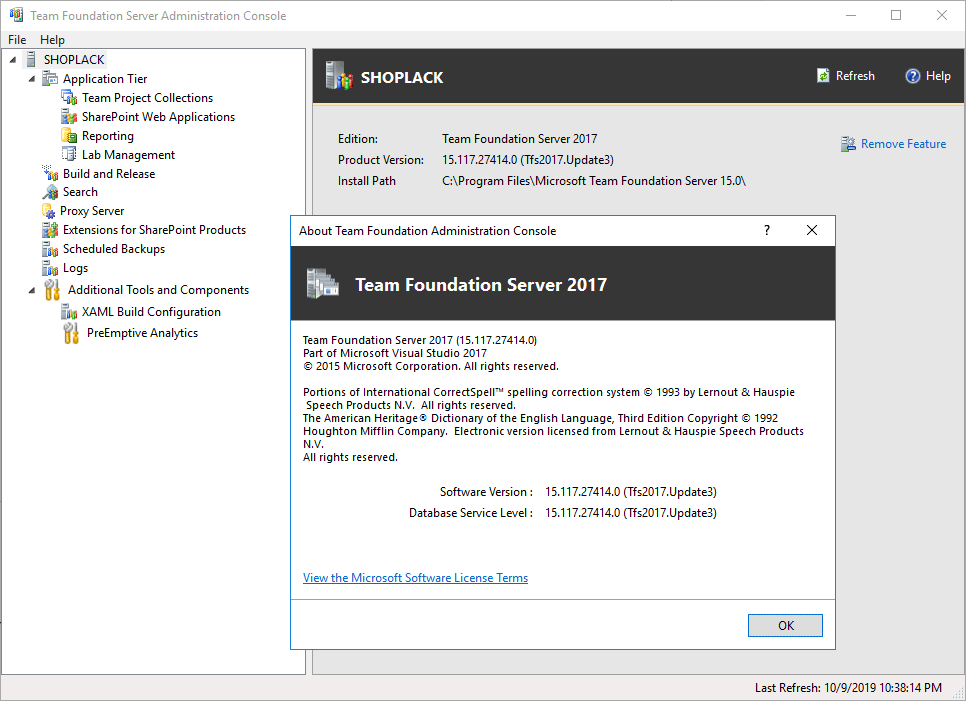Click the Install Path value text
The height and width of the screenshot is (701, 966).
pos(593,181)
